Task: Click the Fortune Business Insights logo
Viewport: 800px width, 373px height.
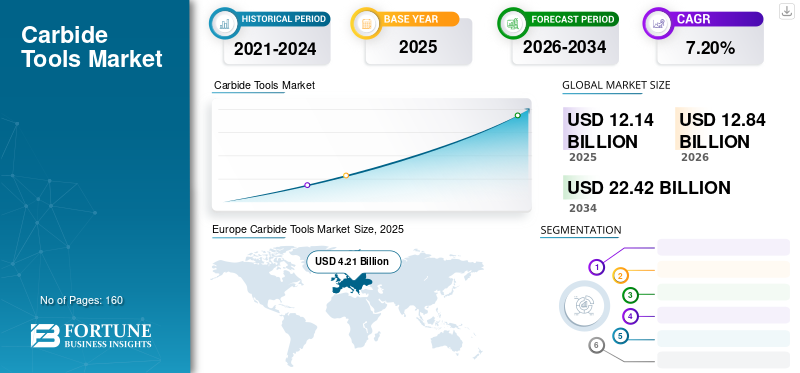Action: [x=91, y=335]
